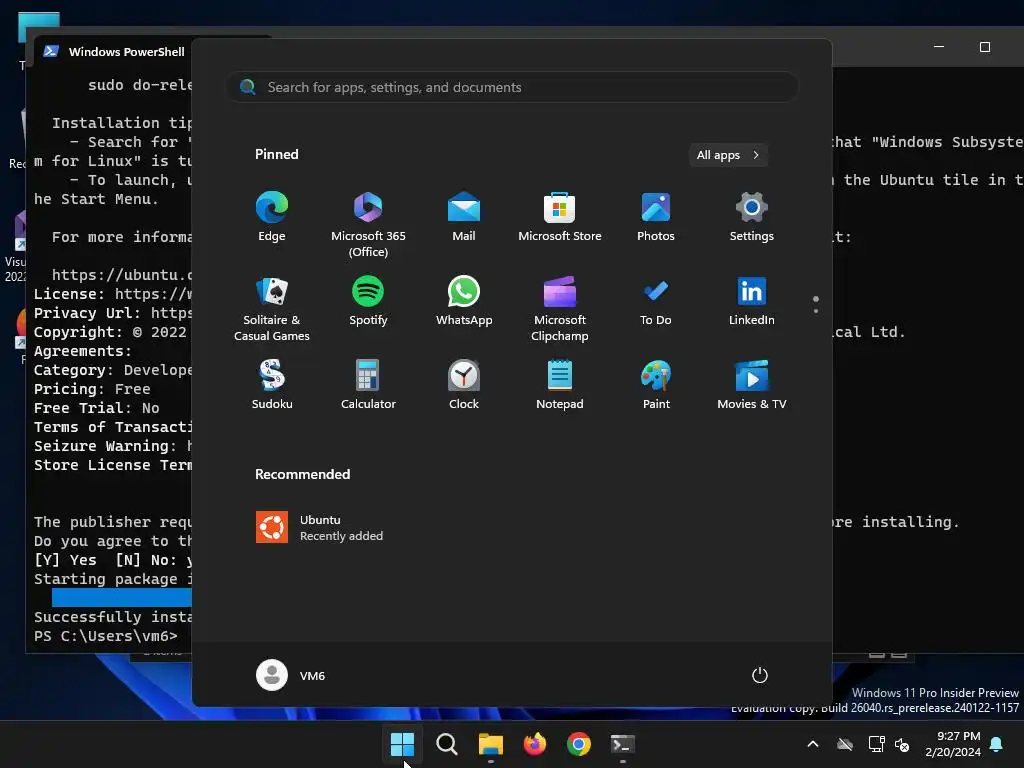Image resolution: width=1024 pixels, height=768 pixels.
Task: Expand the All apps list
Action: pos(728,155)
